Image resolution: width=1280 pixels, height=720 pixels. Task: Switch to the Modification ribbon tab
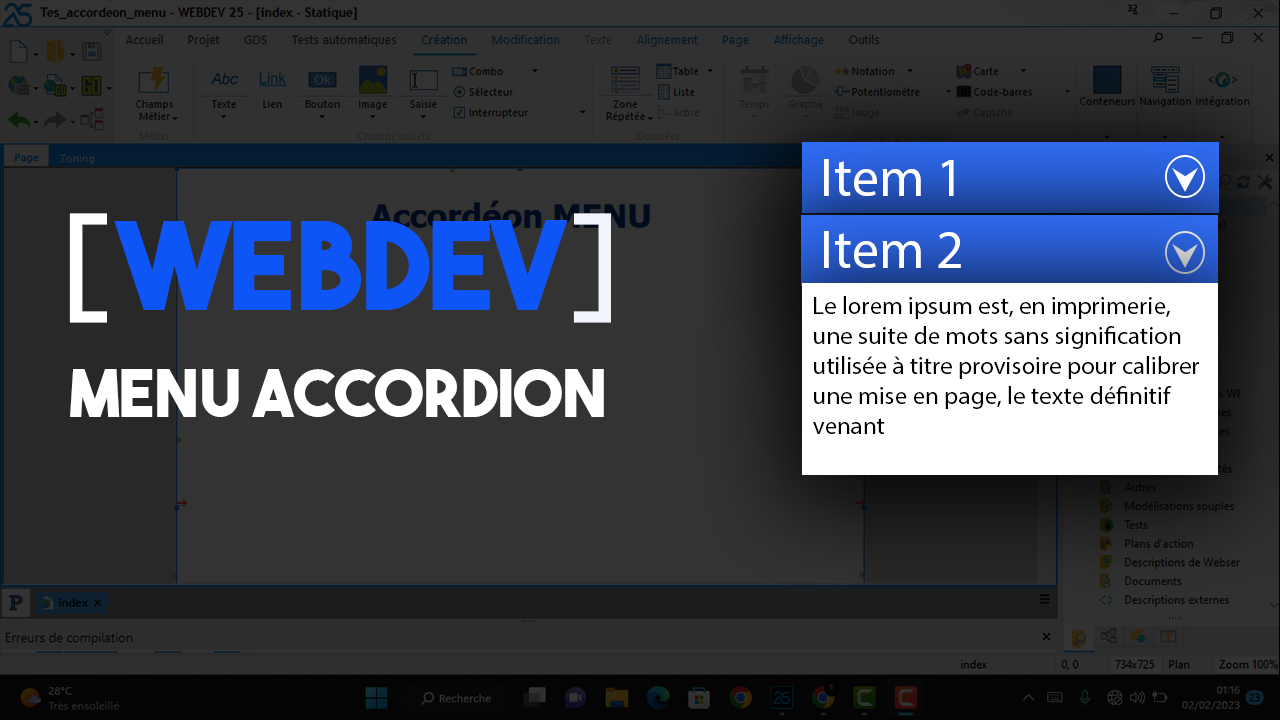(525, 40)
